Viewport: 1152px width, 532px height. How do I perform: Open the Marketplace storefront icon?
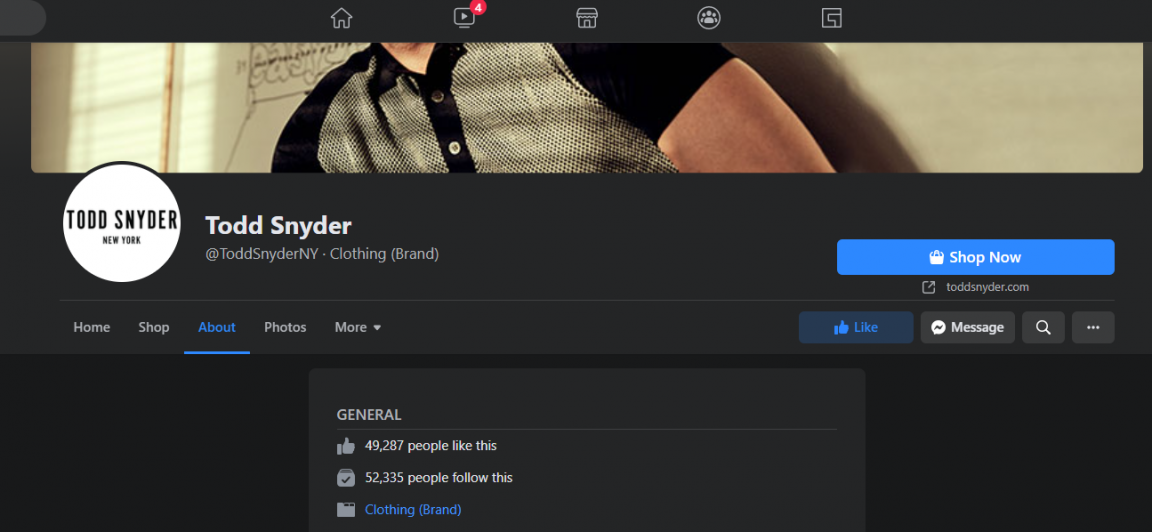pos(586,18)
